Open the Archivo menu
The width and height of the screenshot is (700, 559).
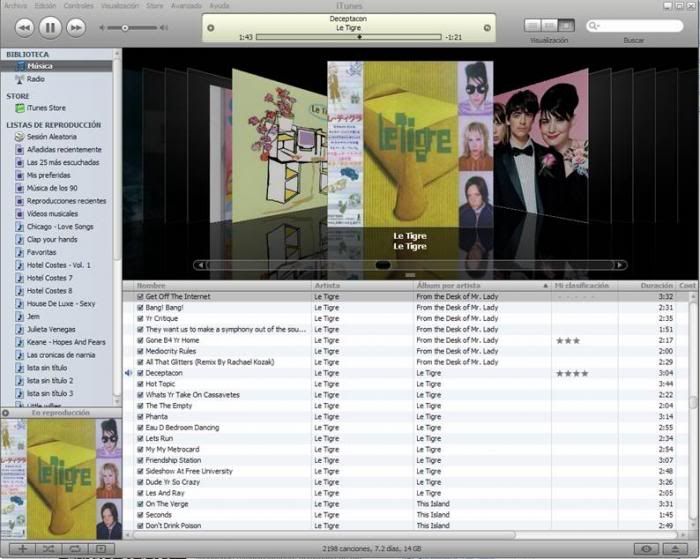click(16, 6)
